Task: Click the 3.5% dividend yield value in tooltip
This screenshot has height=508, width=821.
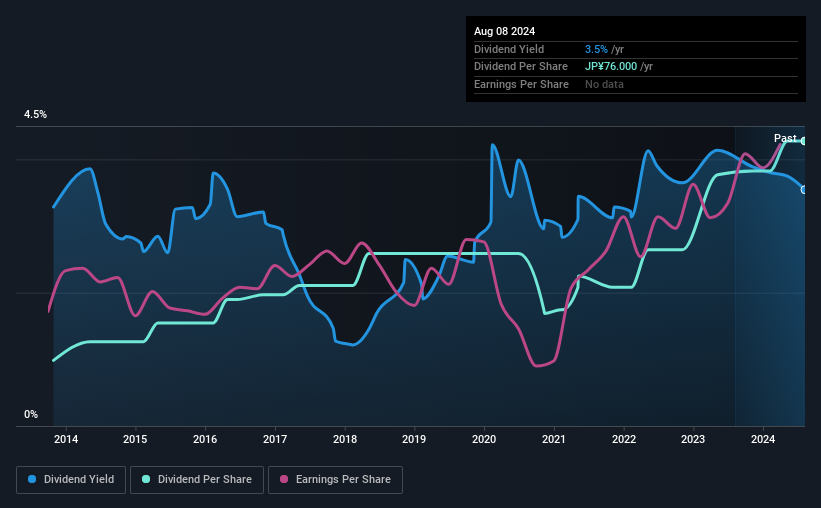Action: click(x=596, y=49)
